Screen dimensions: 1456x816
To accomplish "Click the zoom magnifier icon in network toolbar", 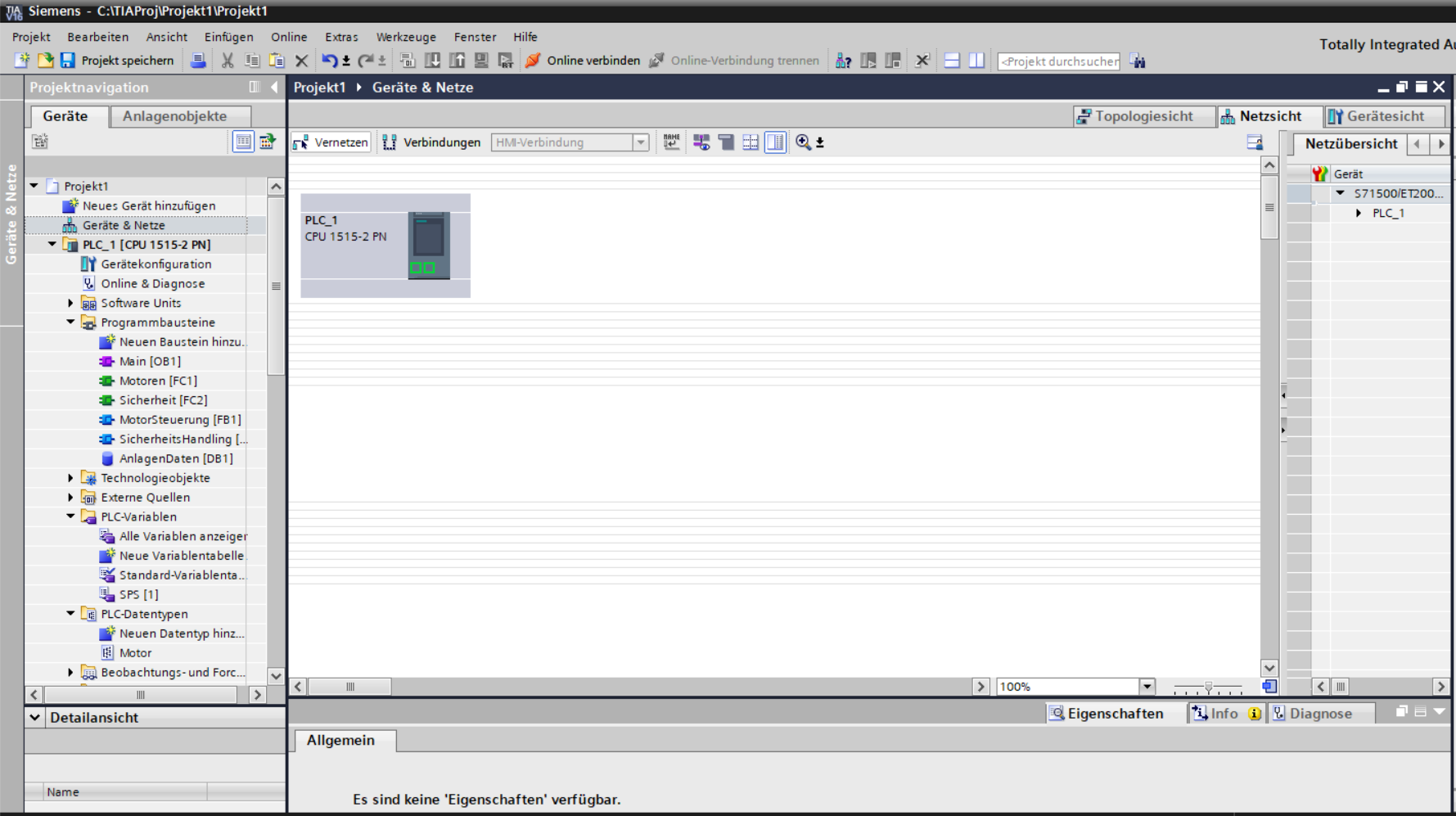I will (x=803, y=142).
